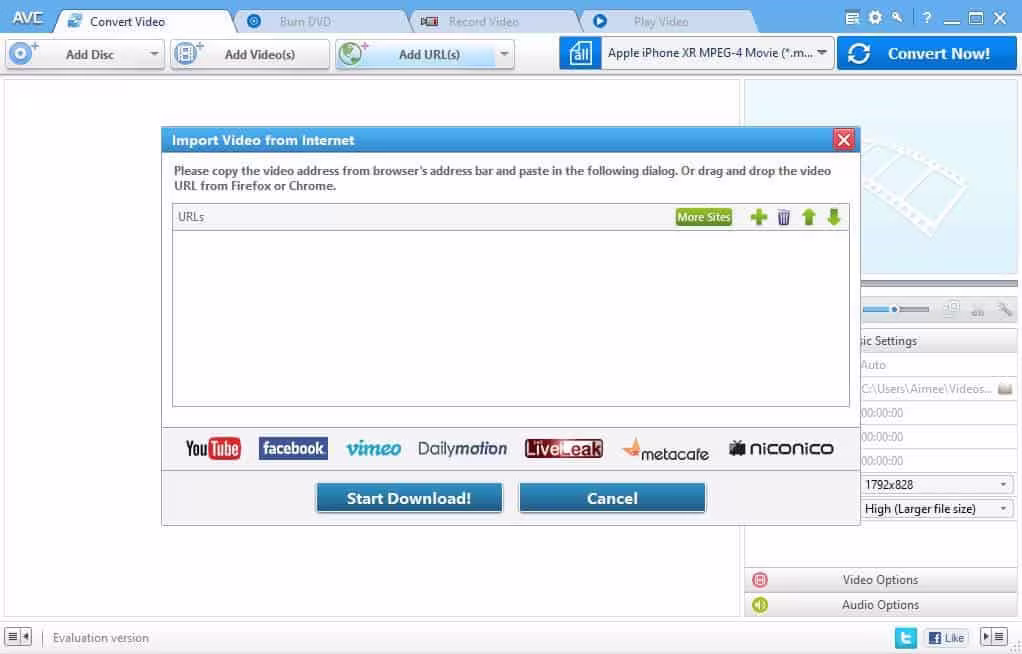
Task: Move URL up with green arrow
Action: [x=809, y=217]
